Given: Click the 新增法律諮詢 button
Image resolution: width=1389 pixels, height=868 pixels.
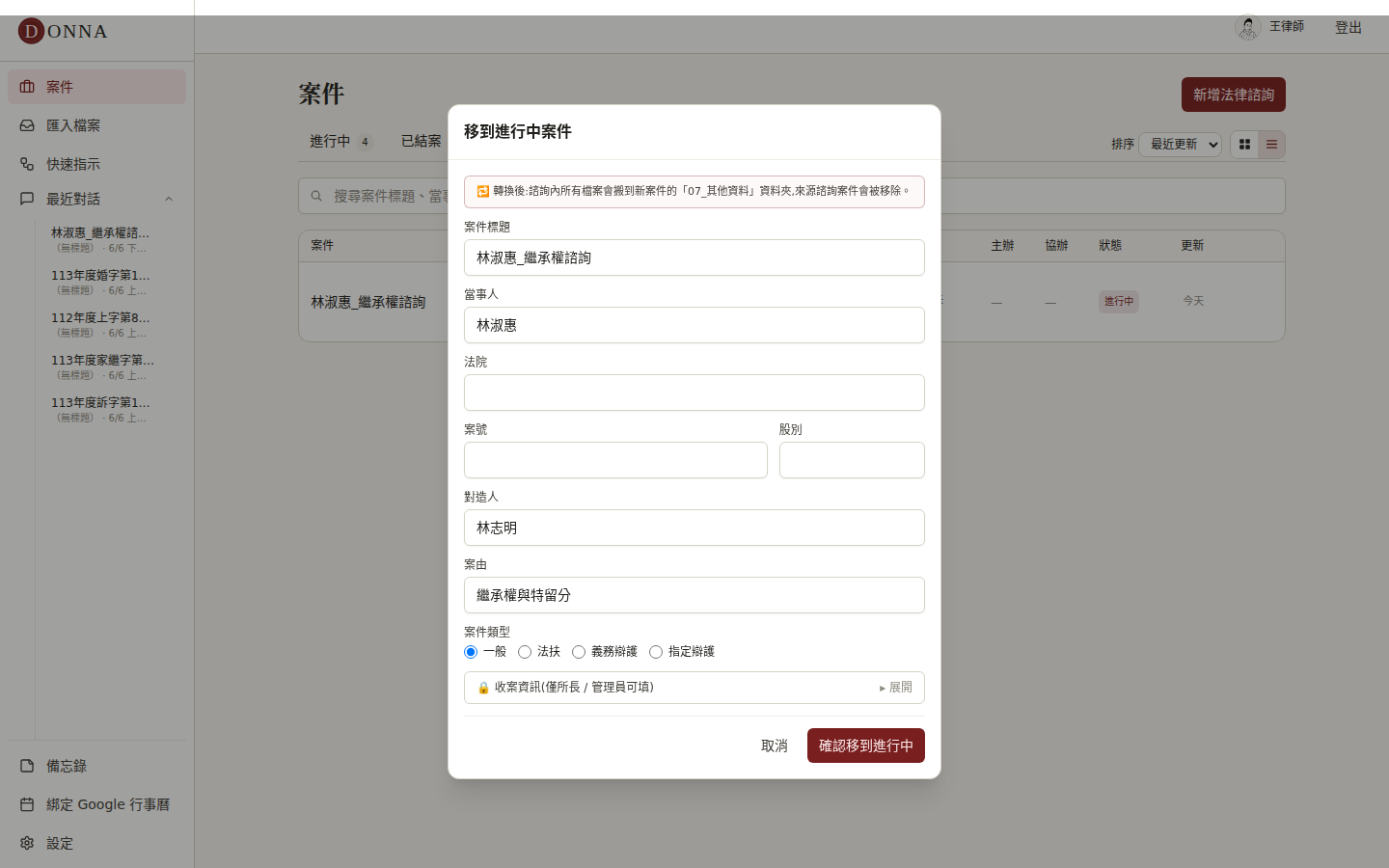Looking at the screenshot, I should click(1234, 95).
